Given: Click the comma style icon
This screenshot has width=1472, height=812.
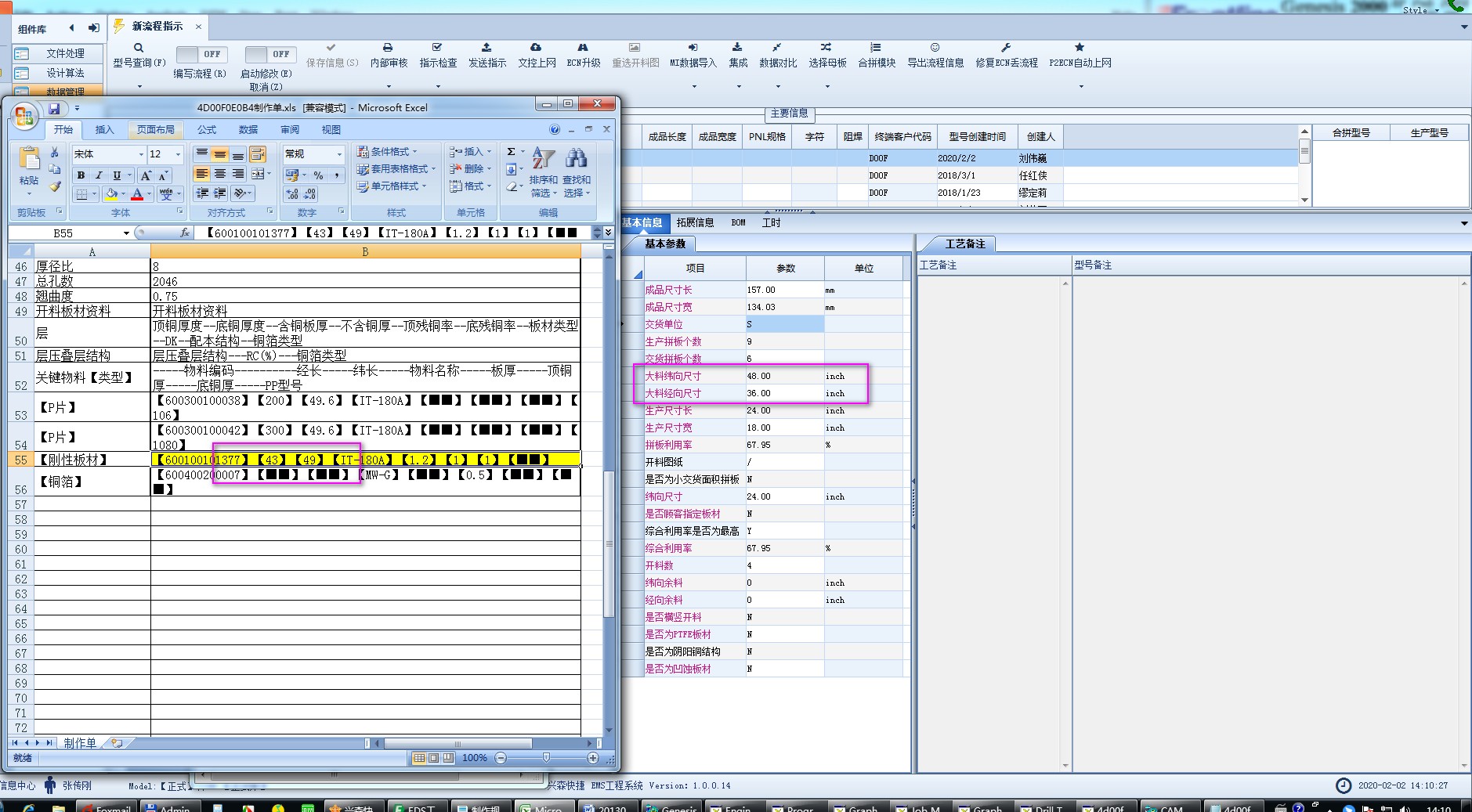Looking at the screenshot, I should coord(336,175).
